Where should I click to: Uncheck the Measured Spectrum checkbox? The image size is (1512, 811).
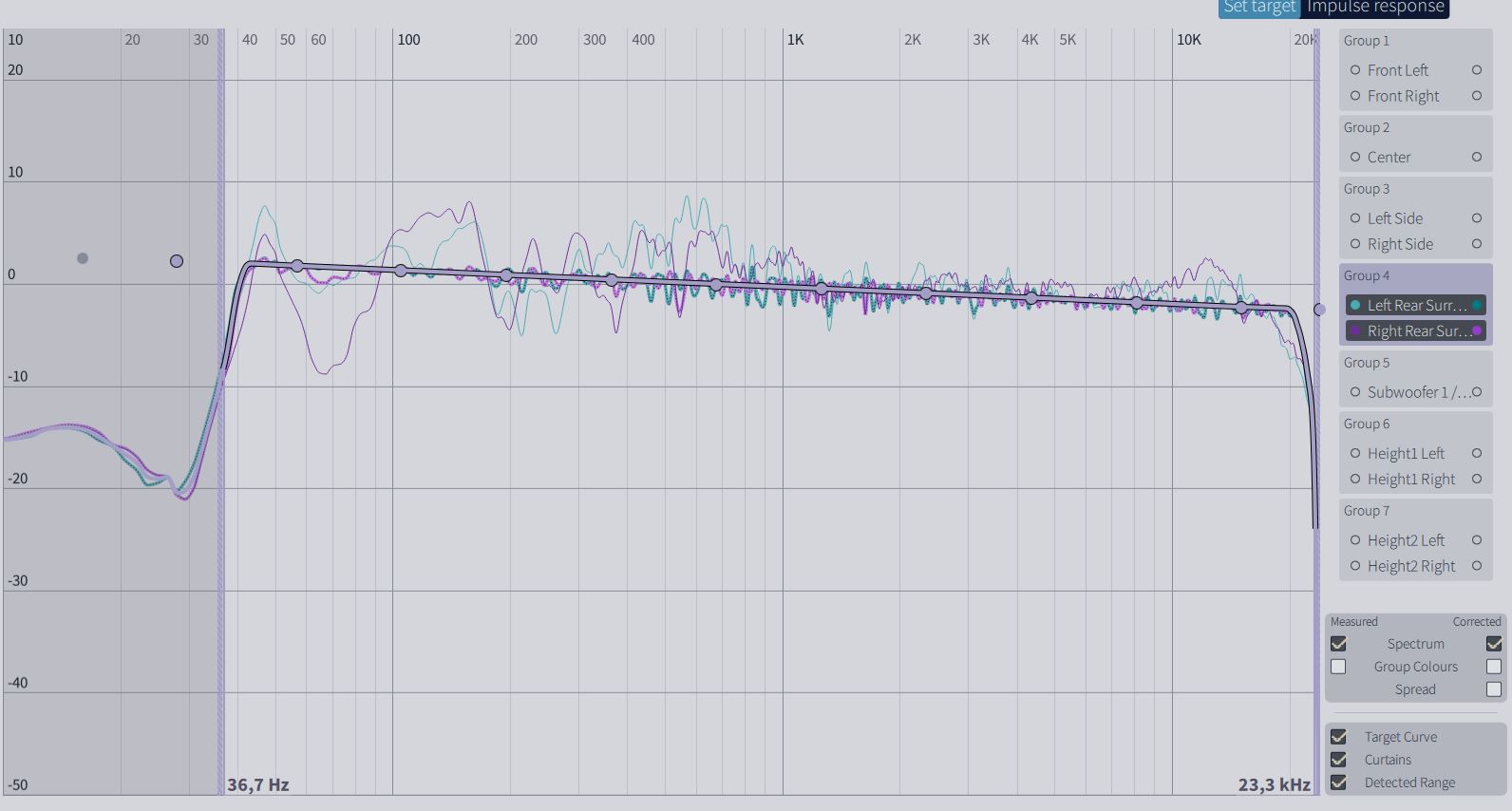coord(1338,644)
